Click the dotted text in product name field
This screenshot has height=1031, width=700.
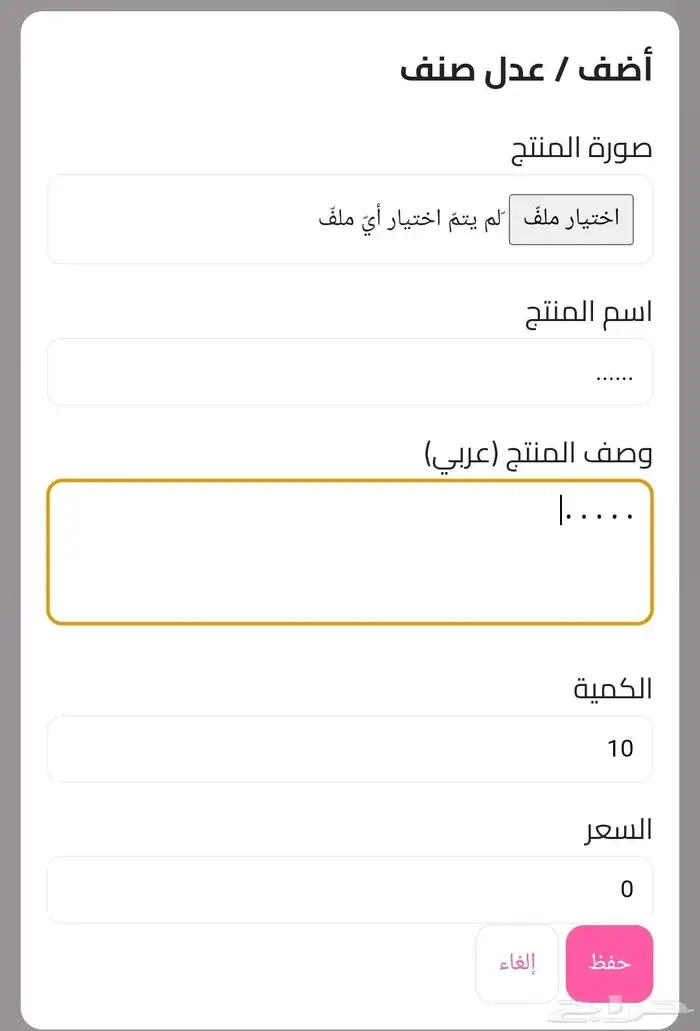pos(613,378)
